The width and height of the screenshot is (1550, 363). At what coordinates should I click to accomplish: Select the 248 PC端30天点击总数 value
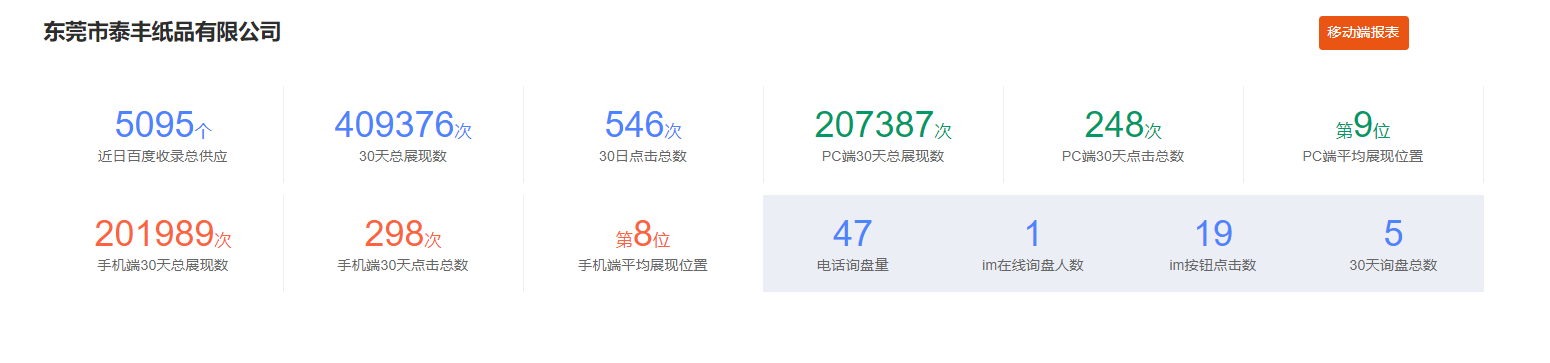coord(1123,135)
